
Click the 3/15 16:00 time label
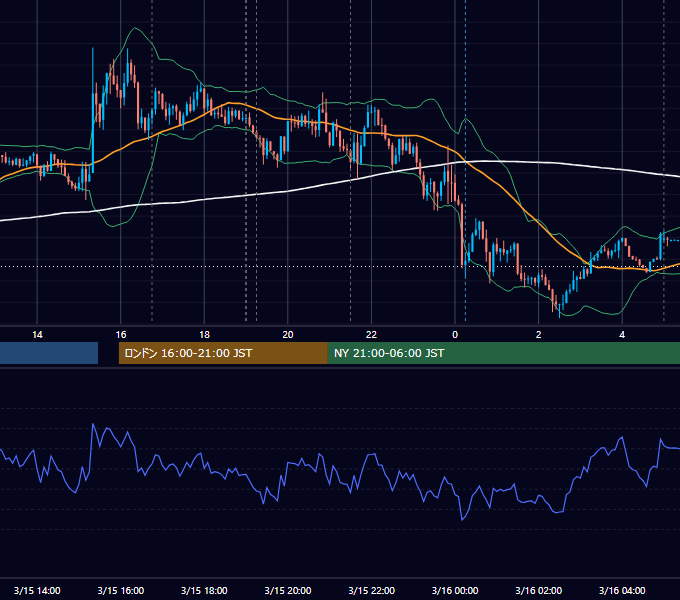point(121,590)
